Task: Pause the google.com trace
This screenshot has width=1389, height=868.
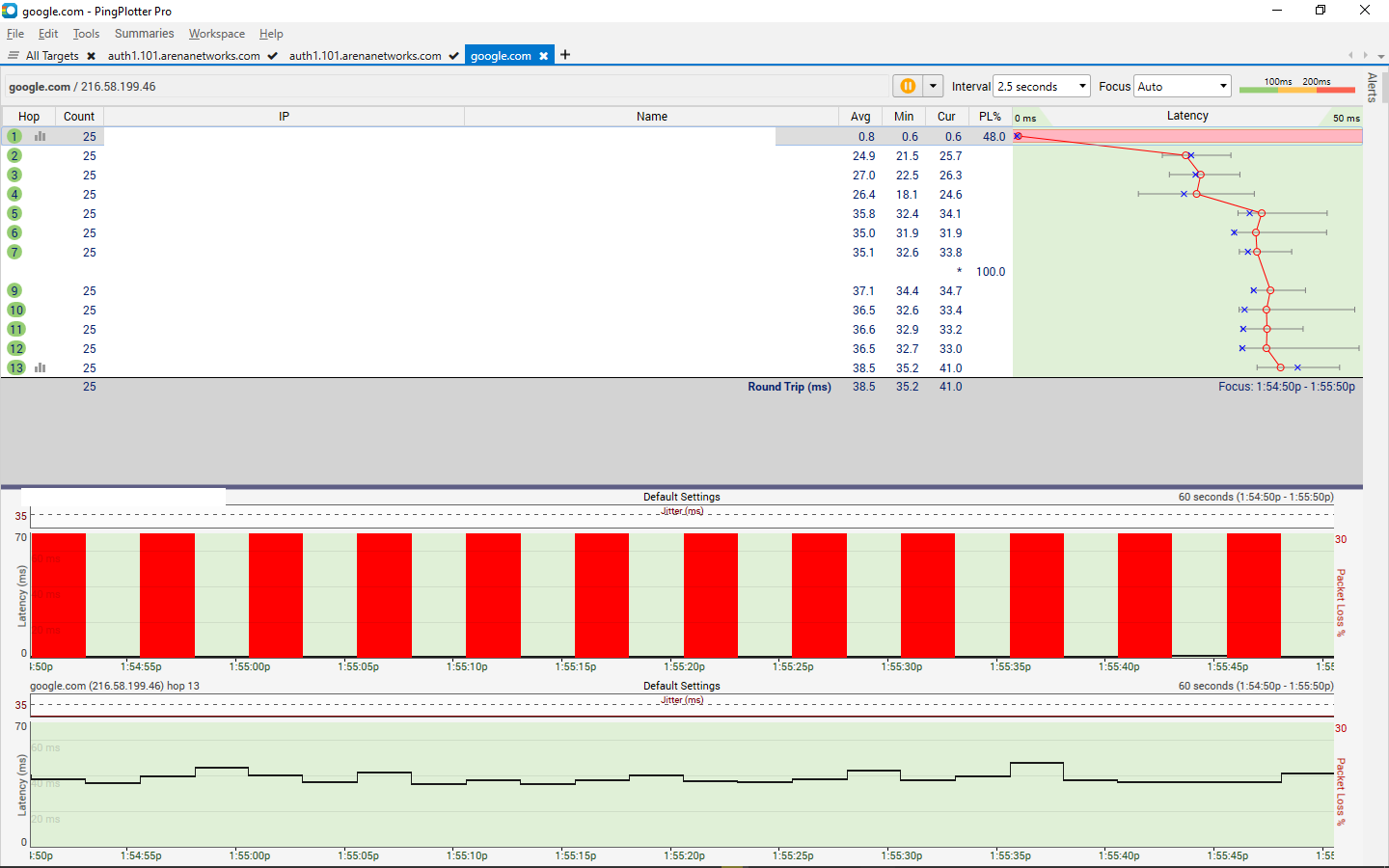Action: point(908,86)
